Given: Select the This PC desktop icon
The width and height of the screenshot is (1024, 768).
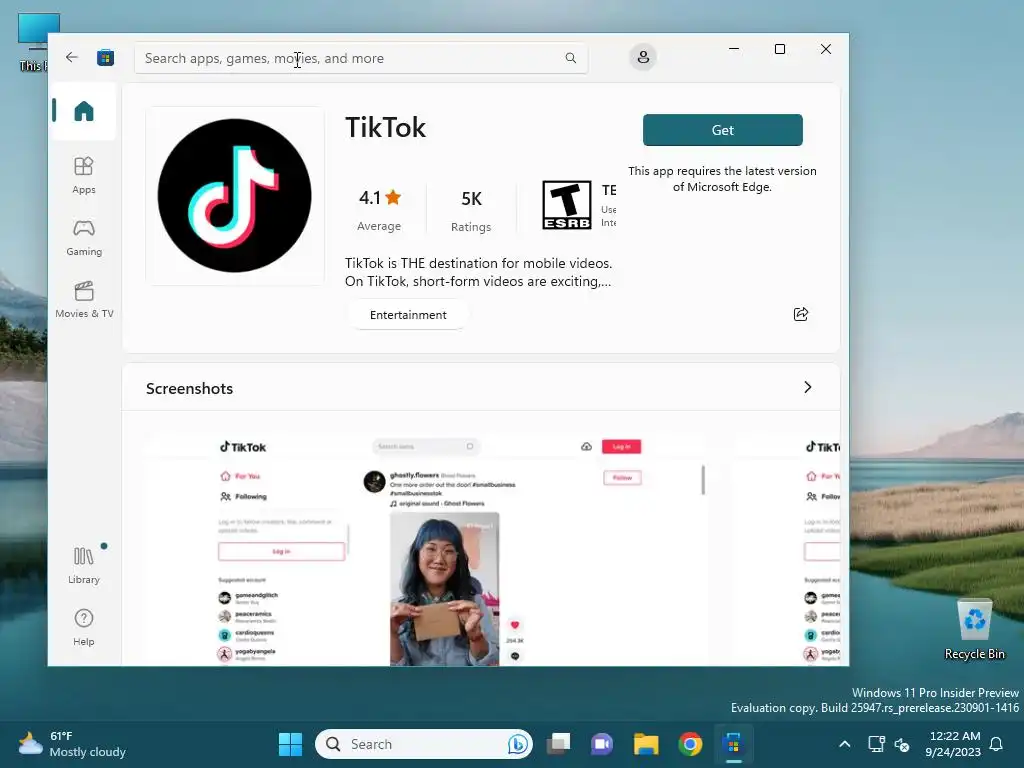Looking at the screenshot, I should click(x=33, y=42).
